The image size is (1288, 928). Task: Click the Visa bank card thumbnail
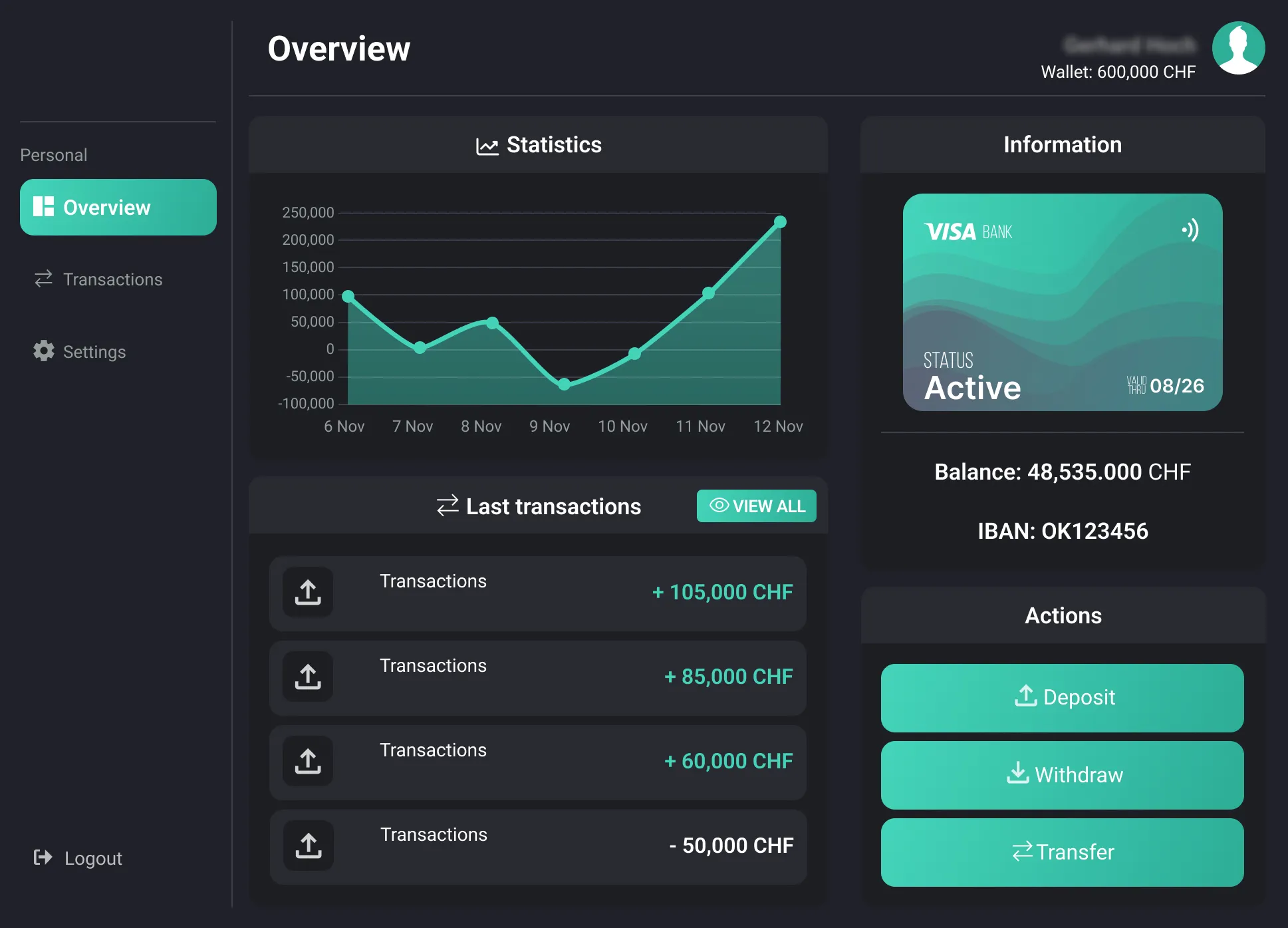pyautogui.click(x=1062, y=302)
